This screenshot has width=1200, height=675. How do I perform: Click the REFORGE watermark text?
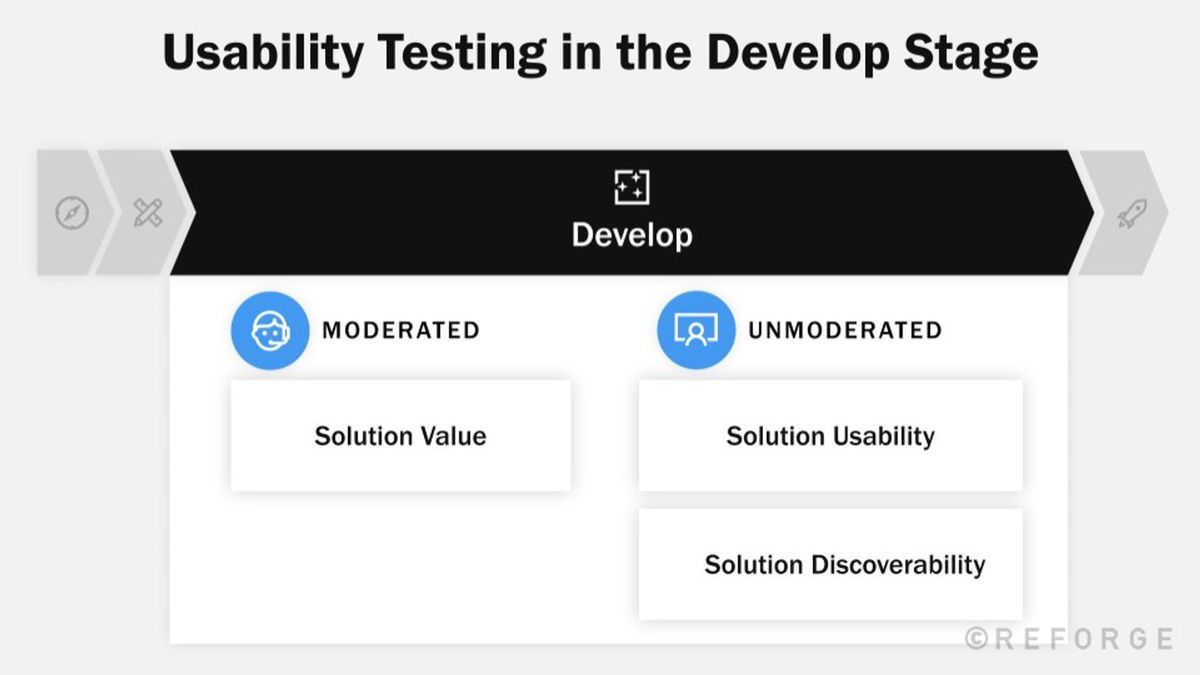pos(1082,639)
